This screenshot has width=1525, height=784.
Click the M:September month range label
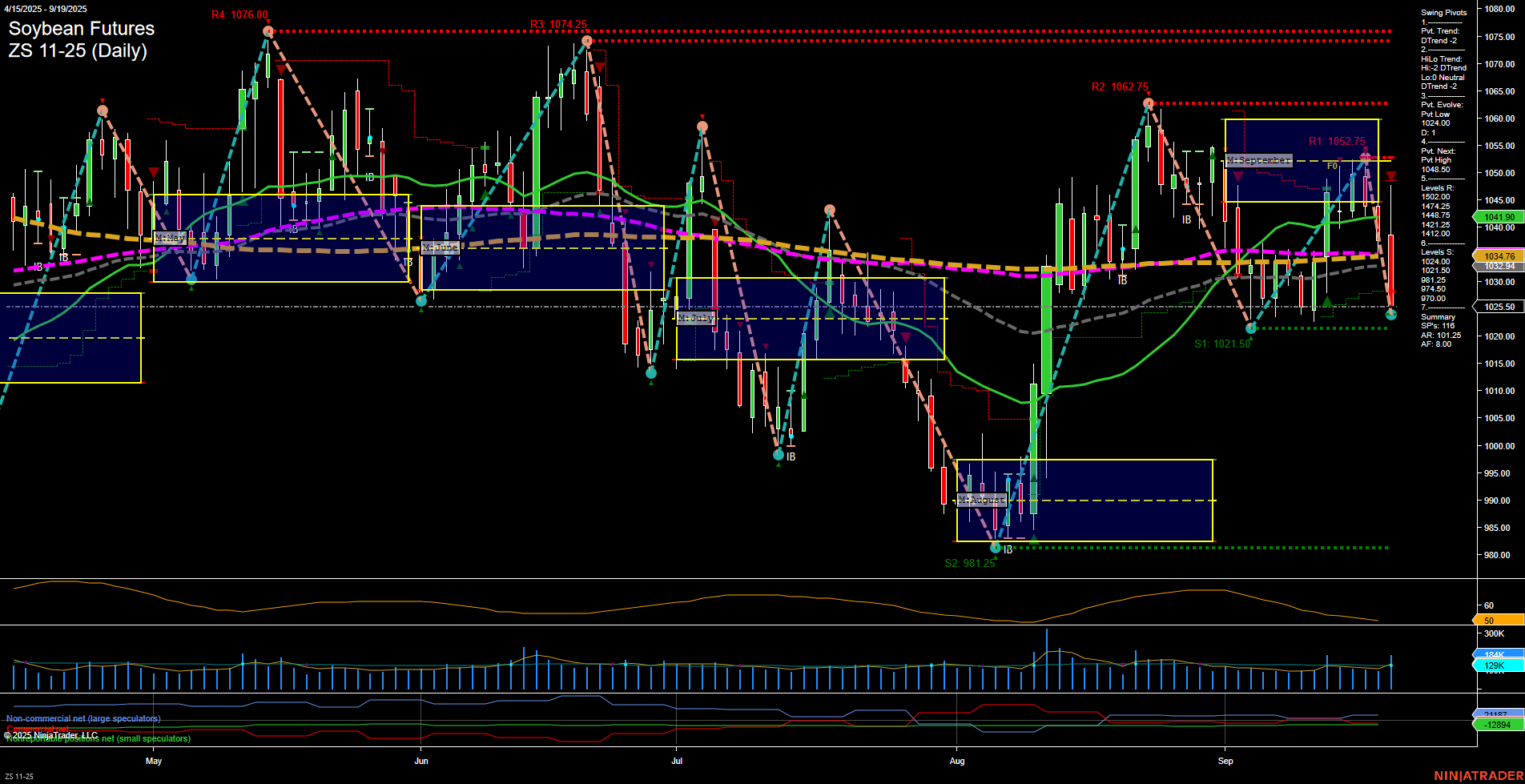1259,160
